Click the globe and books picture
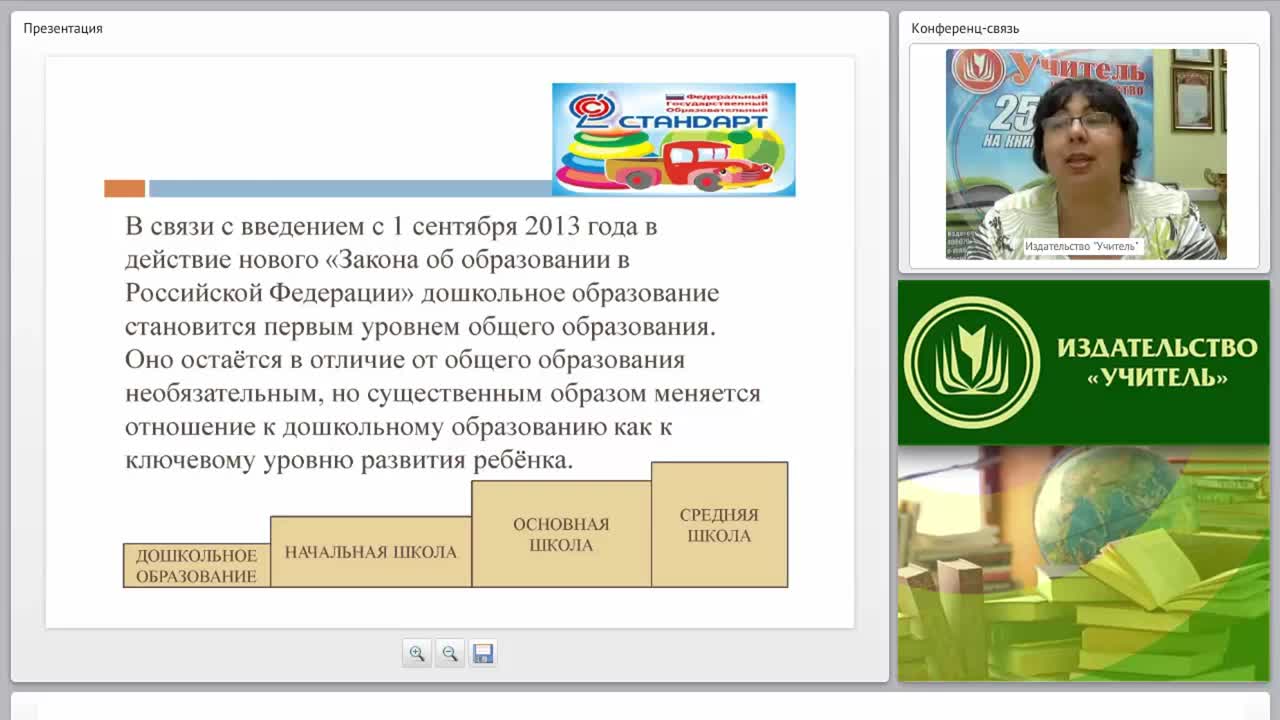Viewport: 1280px width, 720px height. click(x=1083, y=563)
